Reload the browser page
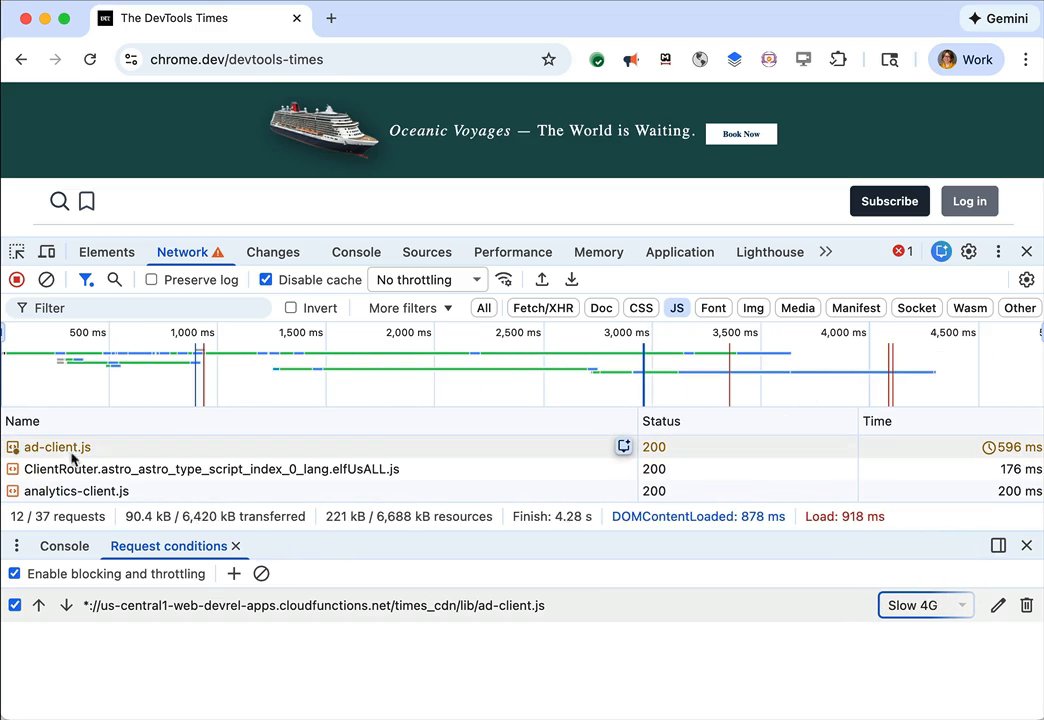The width and height of the screenshot is (1044, 720). 90,59
